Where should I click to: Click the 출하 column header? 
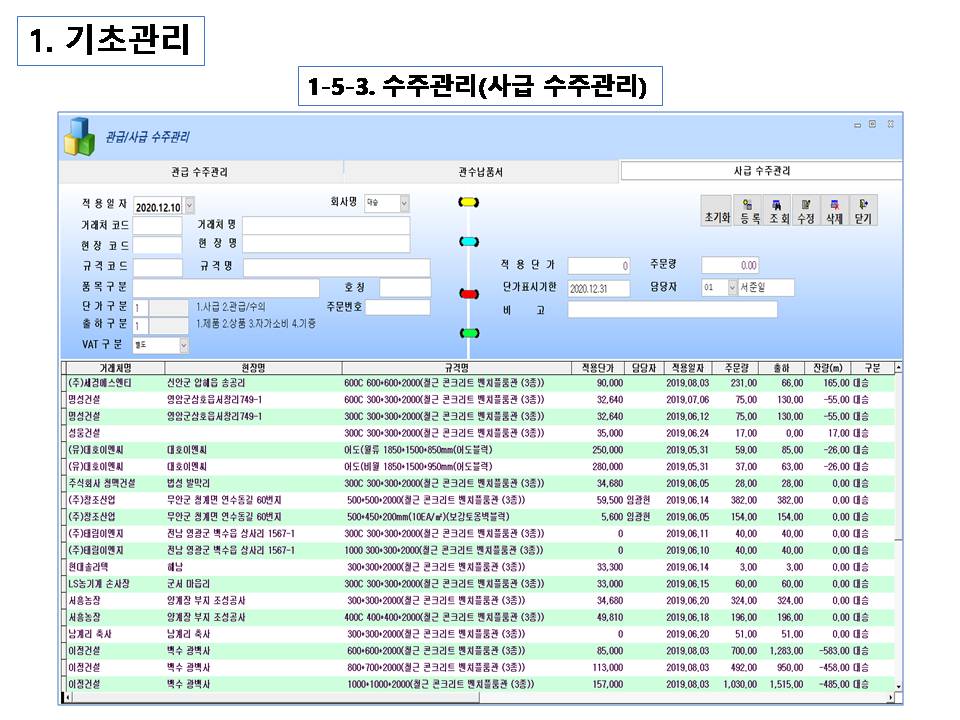pyautogui.click(x=782, y=368)
